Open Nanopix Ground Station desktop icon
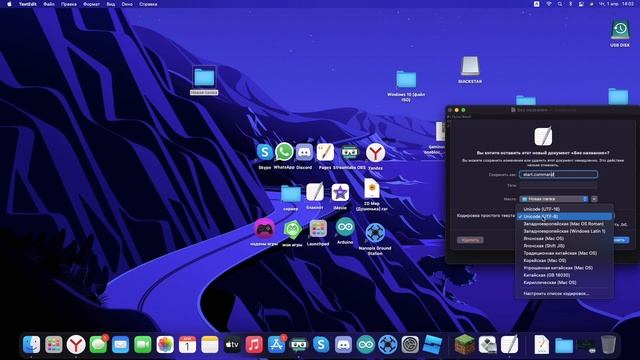 375,233
